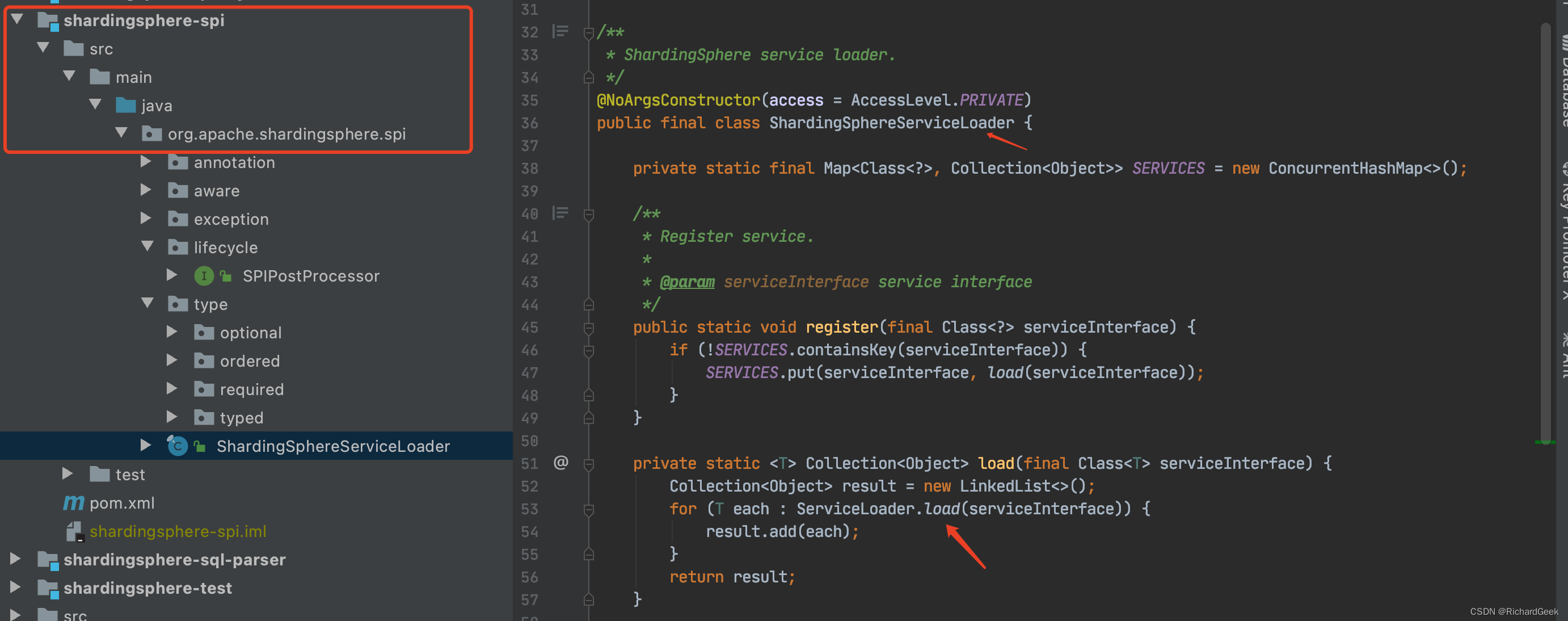1568x621 pixels.
Task: Fold the Register service Javadoc at line 40
Action: pyautogui.click(x=589, y=215)
